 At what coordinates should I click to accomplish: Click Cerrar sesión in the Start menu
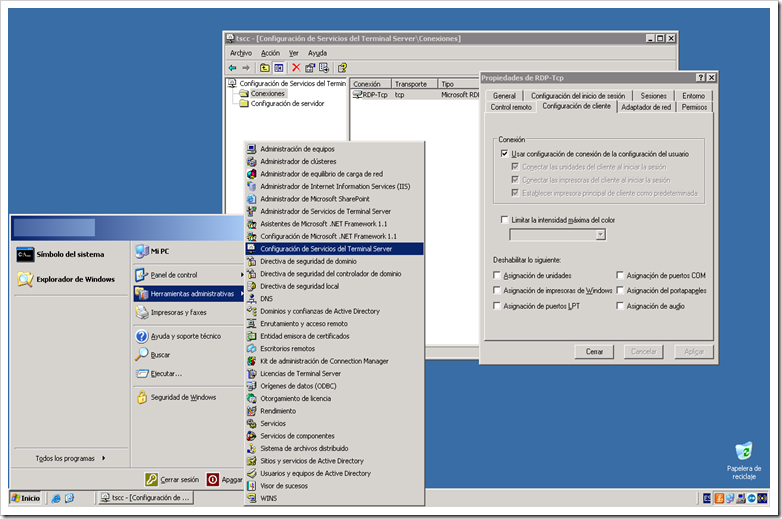click(x=173, y=480)
